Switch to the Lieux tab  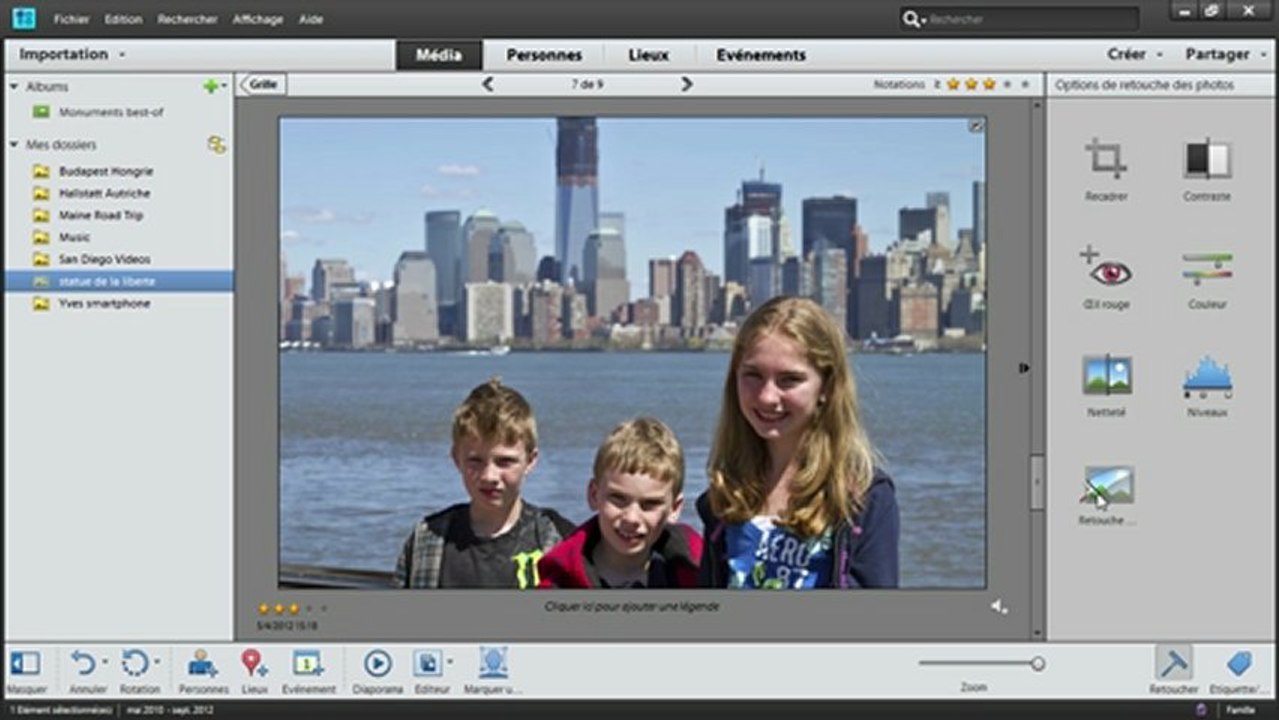pos(649,55)
